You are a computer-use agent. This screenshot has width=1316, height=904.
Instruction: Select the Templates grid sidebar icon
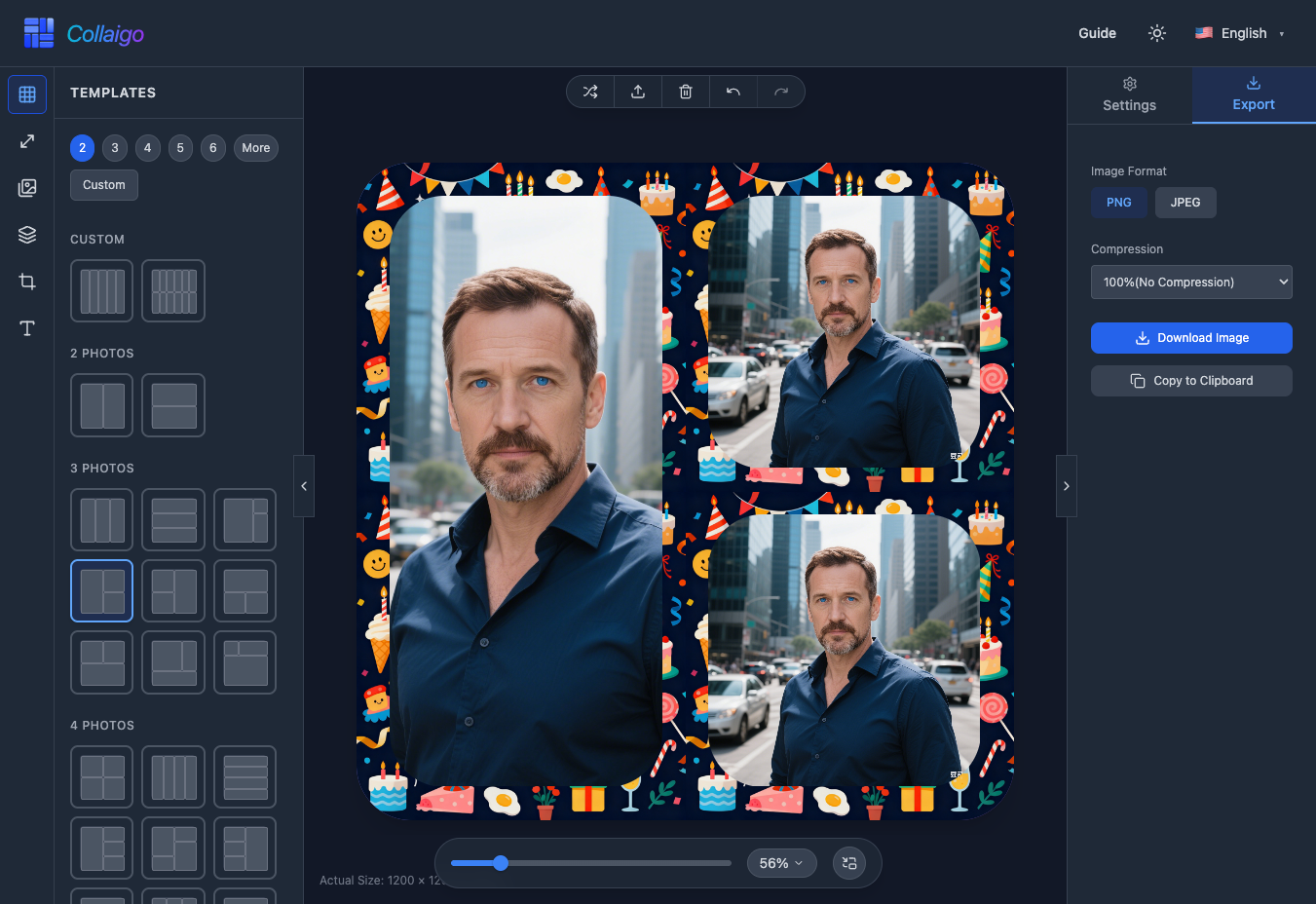coord(27,94)
